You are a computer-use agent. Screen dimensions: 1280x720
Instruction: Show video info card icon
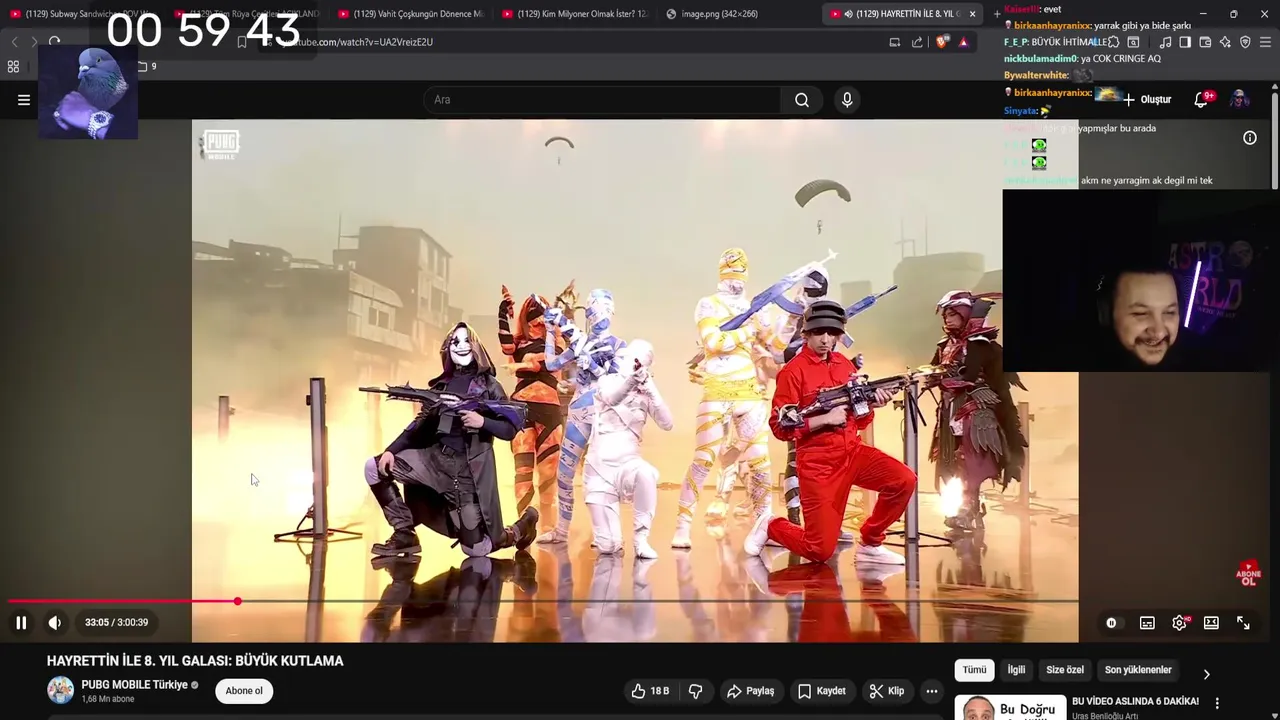coord(1250,138)
